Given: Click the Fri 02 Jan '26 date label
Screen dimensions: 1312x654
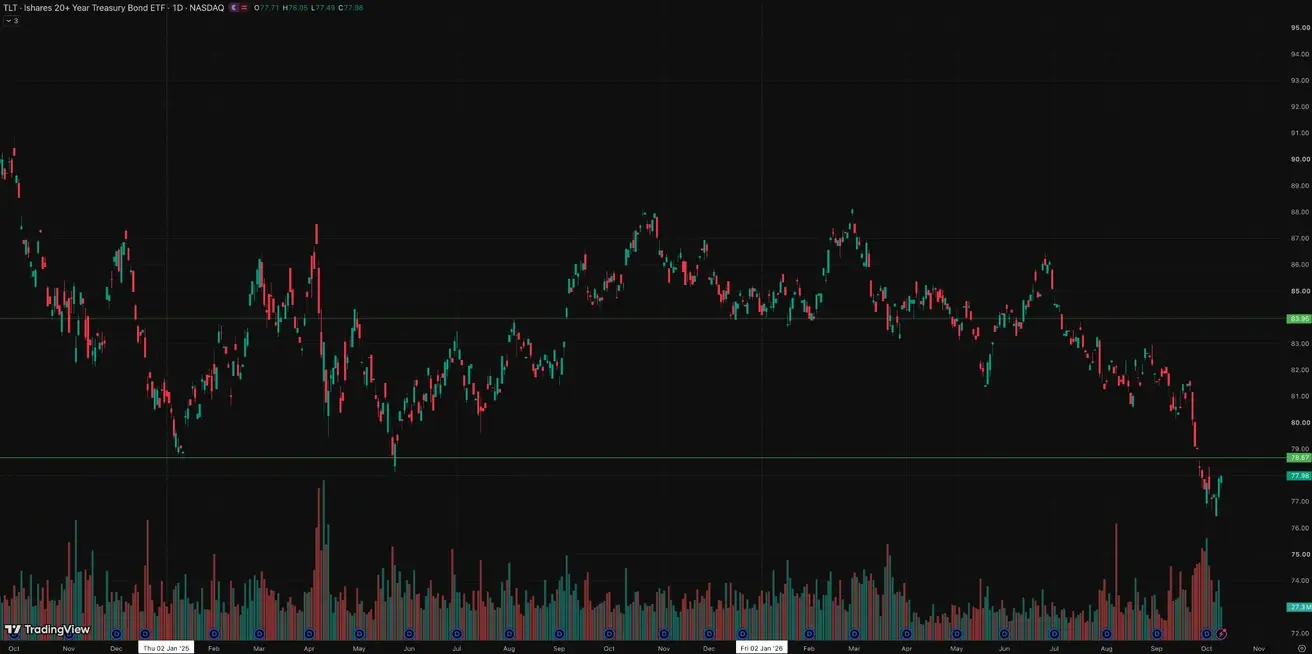Looking at the screenshot, I should [x=761, y=648].
